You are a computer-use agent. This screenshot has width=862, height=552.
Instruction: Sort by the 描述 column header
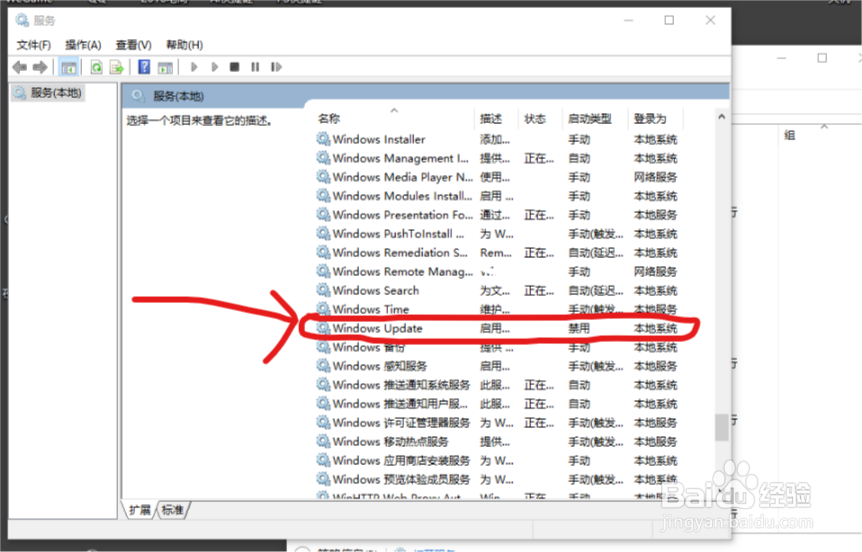click(x=490, y=119)
